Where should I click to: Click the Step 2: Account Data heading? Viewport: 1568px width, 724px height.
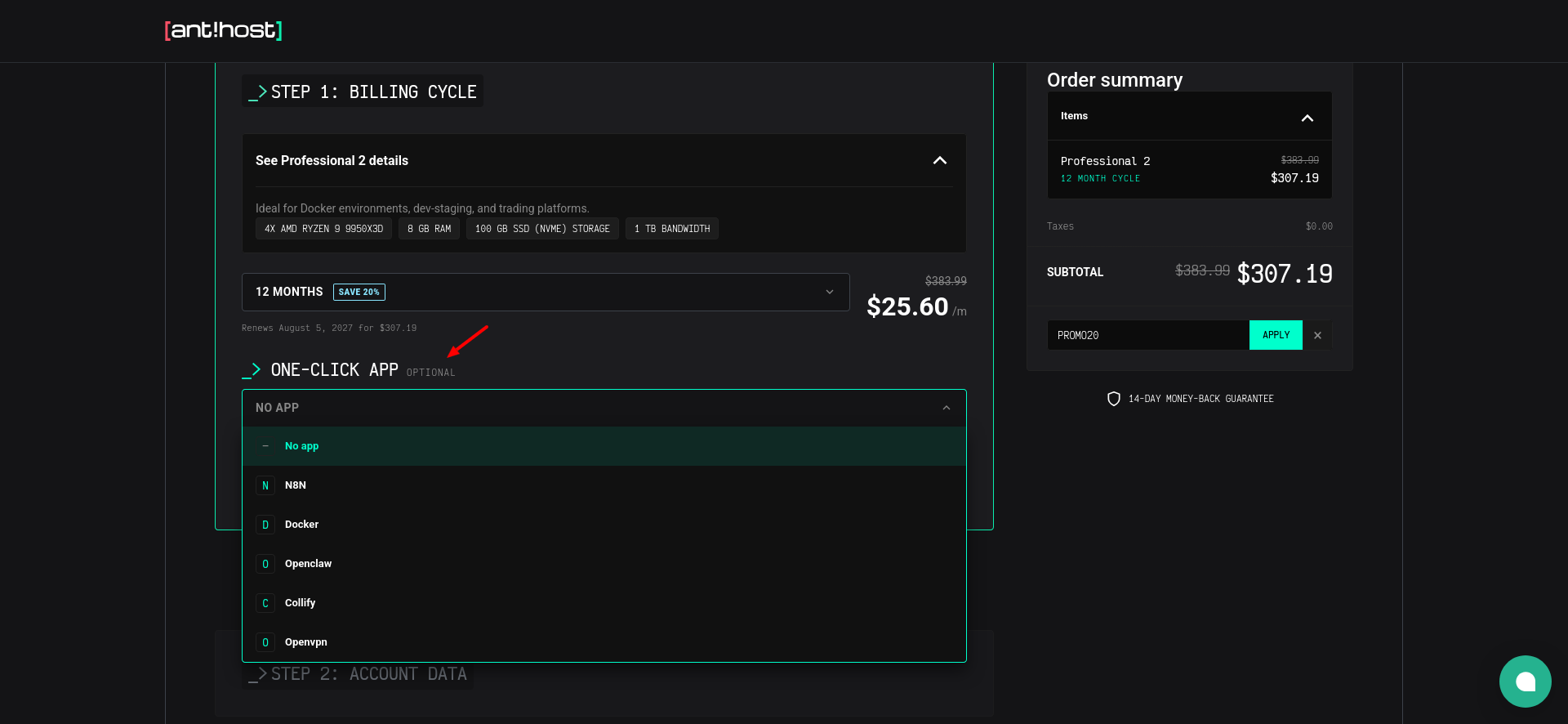click(369, 674)
